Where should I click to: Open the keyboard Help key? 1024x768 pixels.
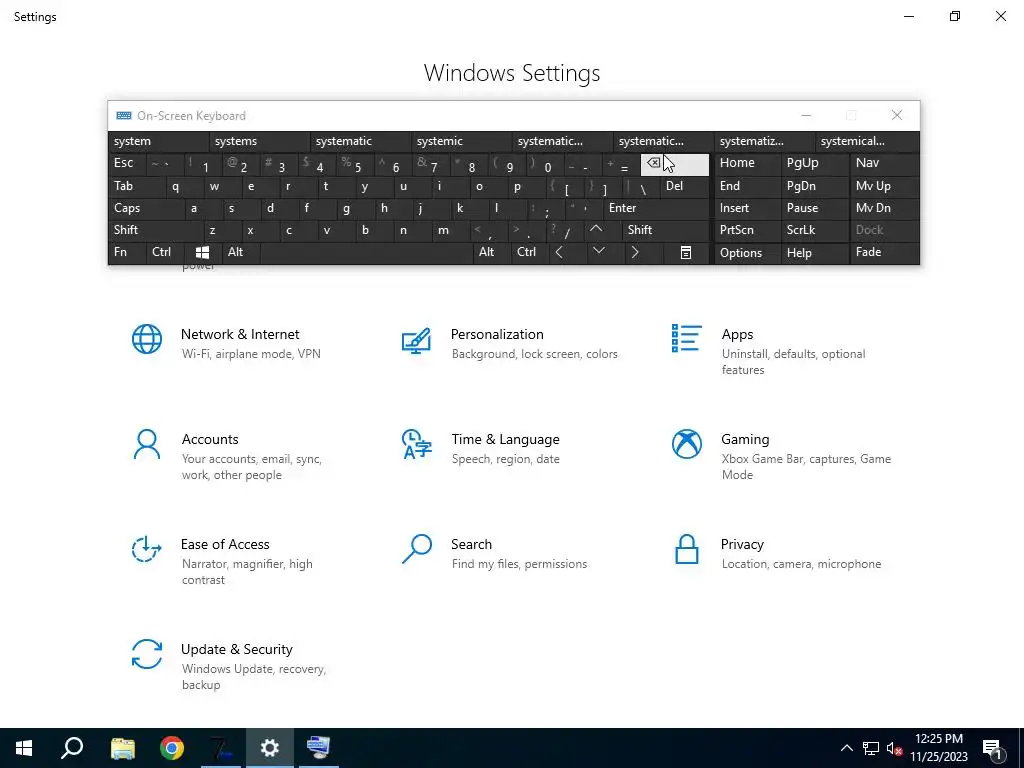tap(815, 253)
